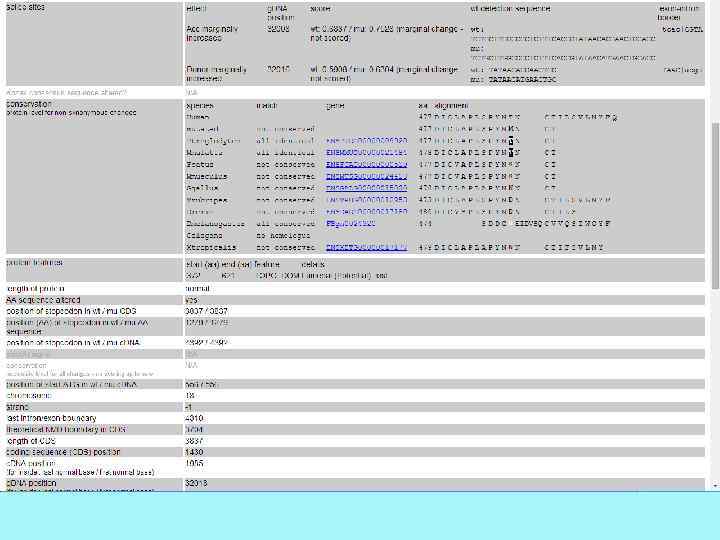Select the 'length of CDS' label
The image size is (720, 540).
click(31, 441)
